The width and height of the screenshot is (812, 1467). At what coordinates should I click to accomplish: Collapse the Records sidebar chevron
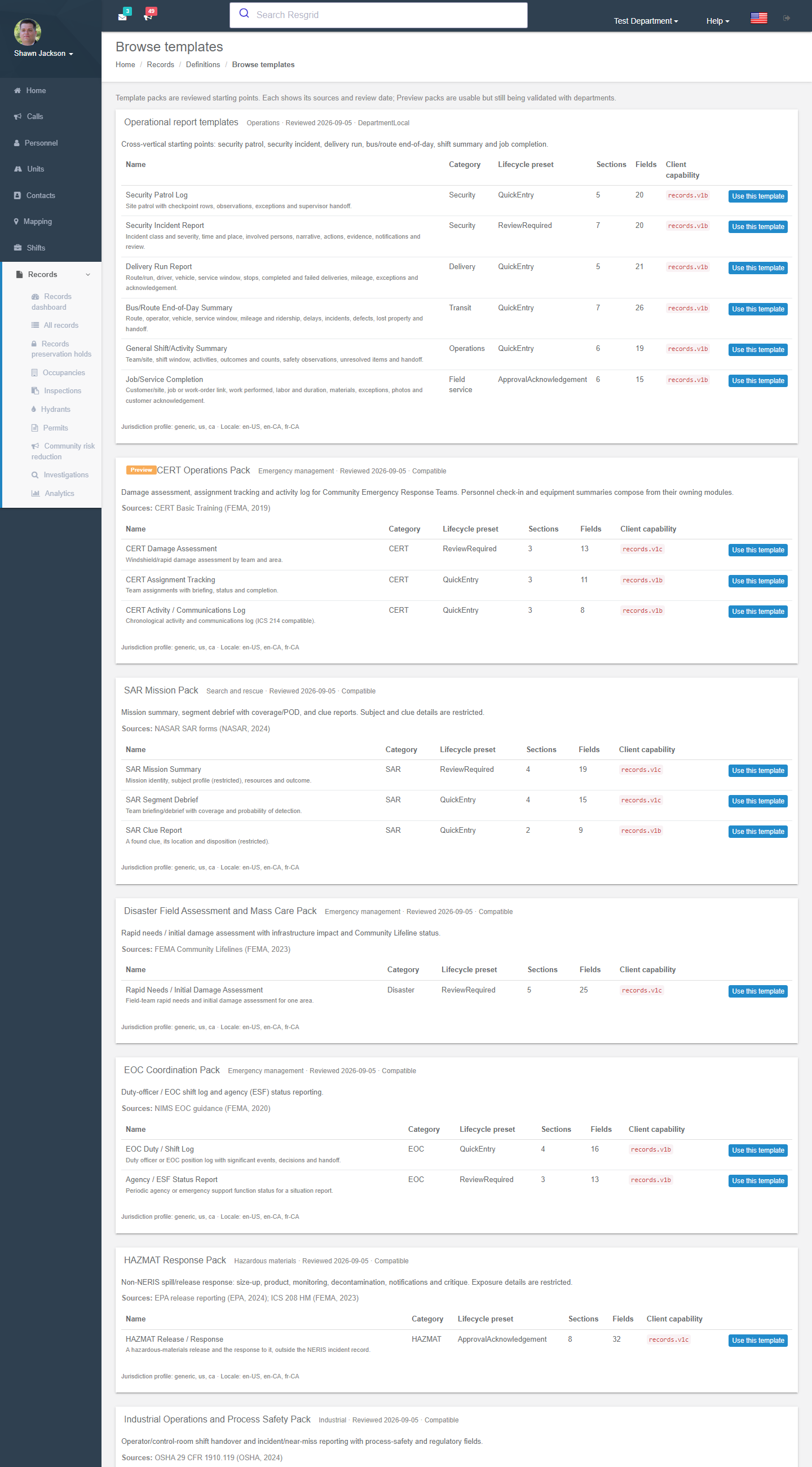coord(88,274)
